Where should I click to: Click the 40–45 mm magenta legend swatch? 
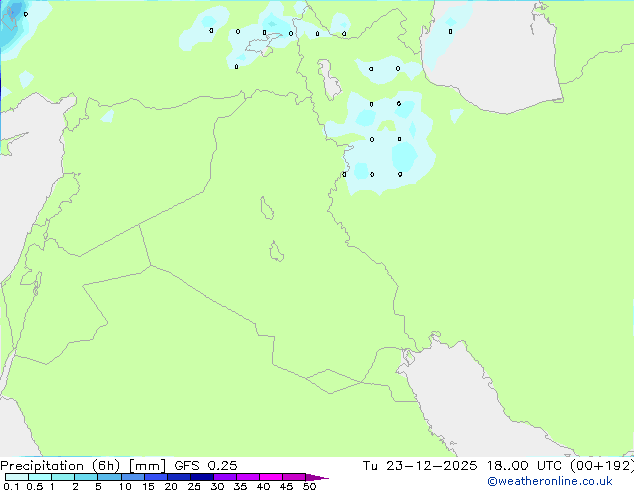271,477
